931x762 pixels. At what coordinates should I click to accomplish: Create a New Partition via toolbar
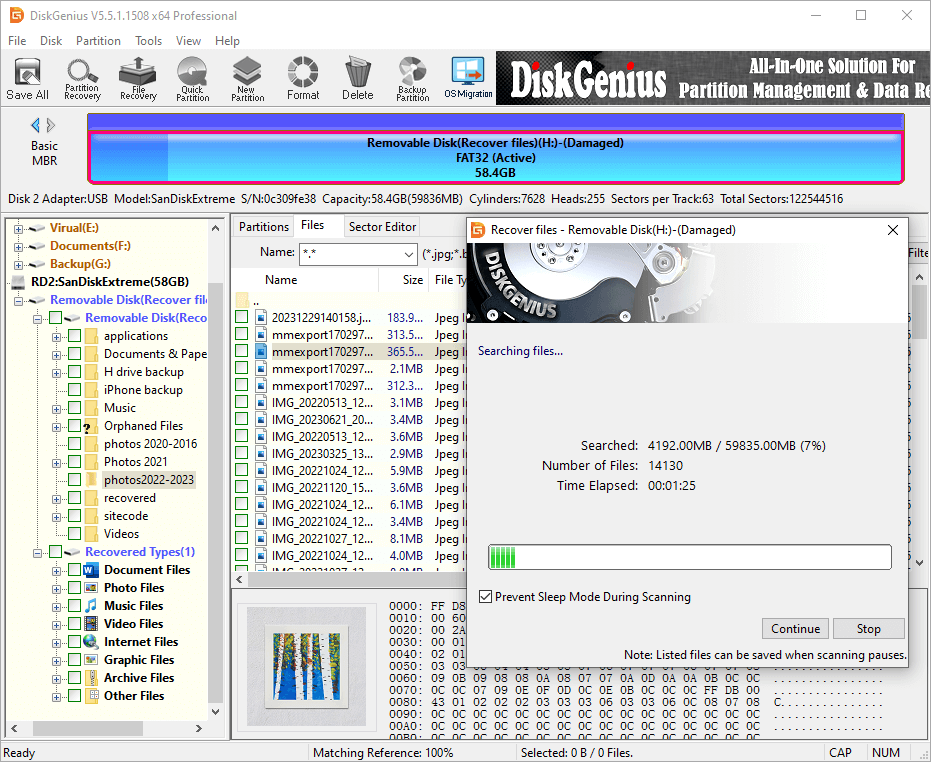(x=247, y=78)
